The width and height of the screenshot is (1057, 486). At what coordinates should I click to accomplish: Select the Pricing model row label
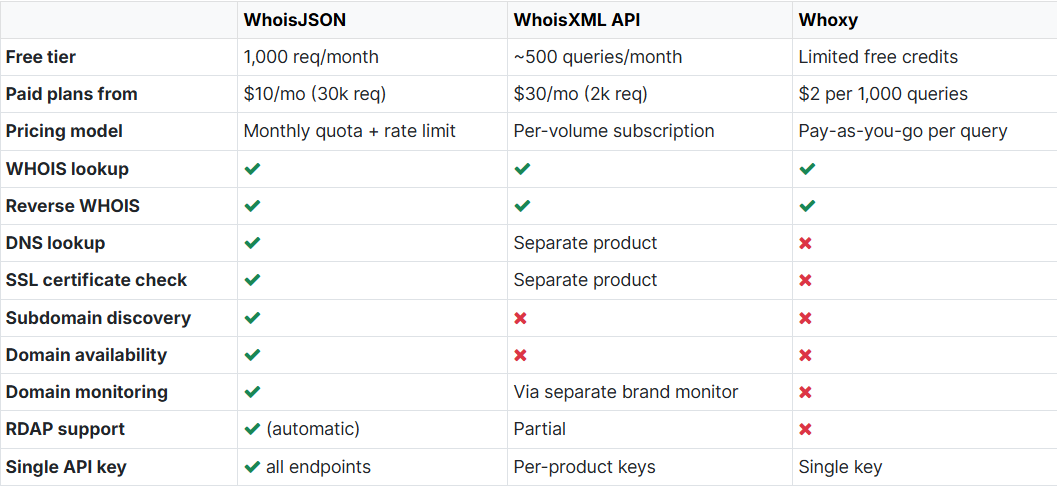64,131
